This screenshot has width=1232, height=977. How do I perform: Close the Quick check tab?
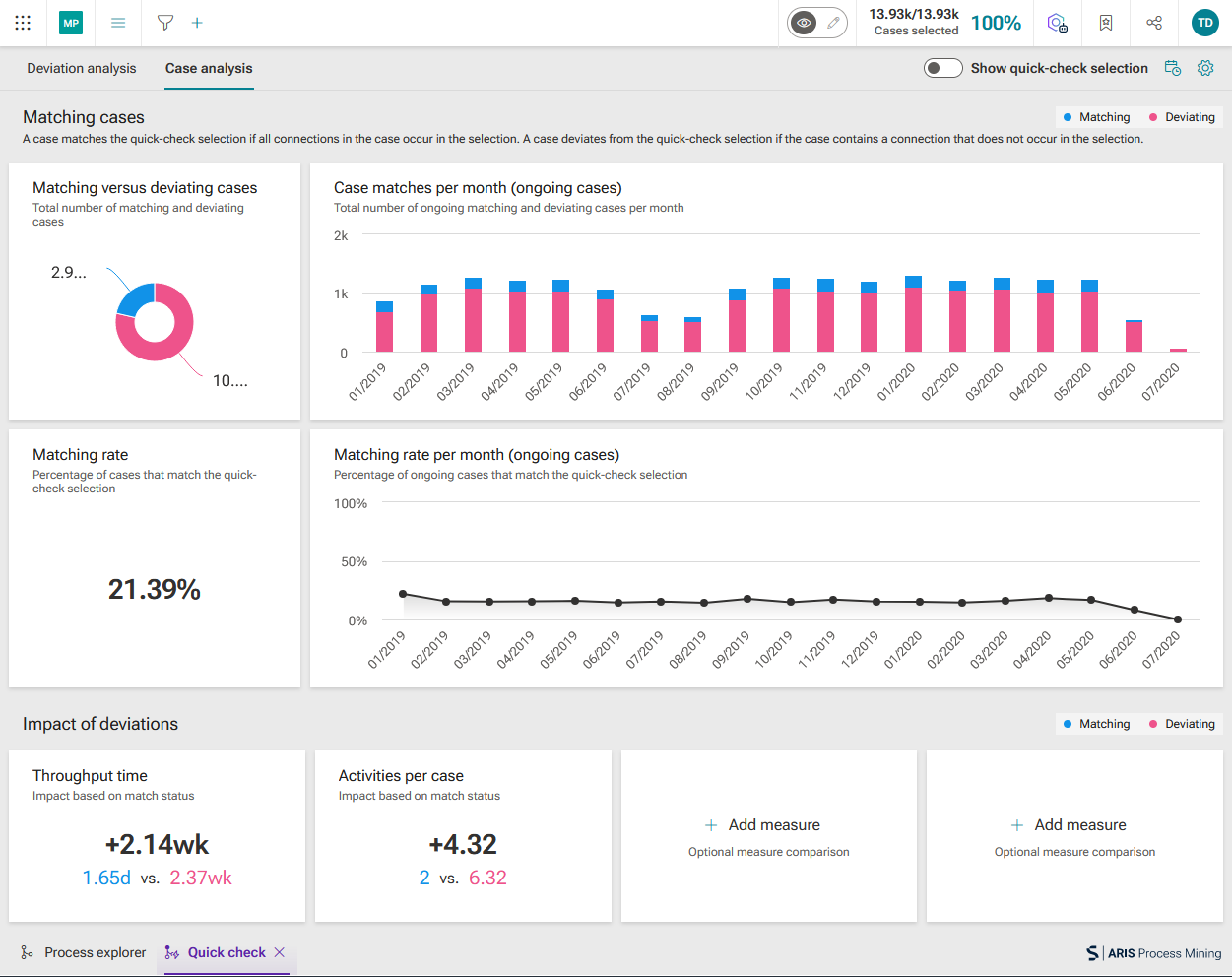(280, 952)
